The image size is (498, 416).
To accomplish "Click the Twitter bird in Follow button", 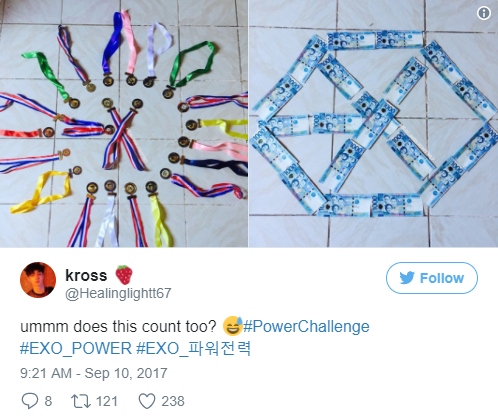I will coord(407,278).
